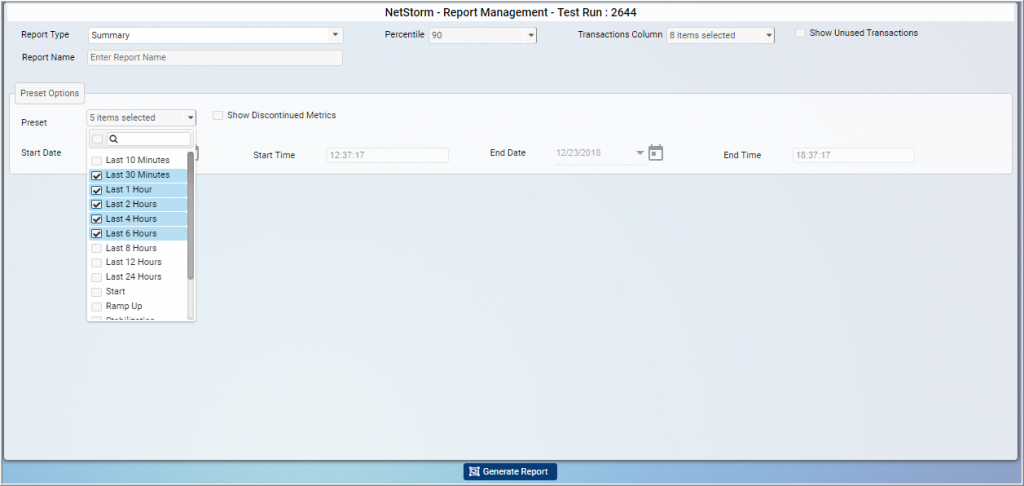Check the Ramp Up preset option
This screenshot has height=486, width=1024.
[97, 306]
